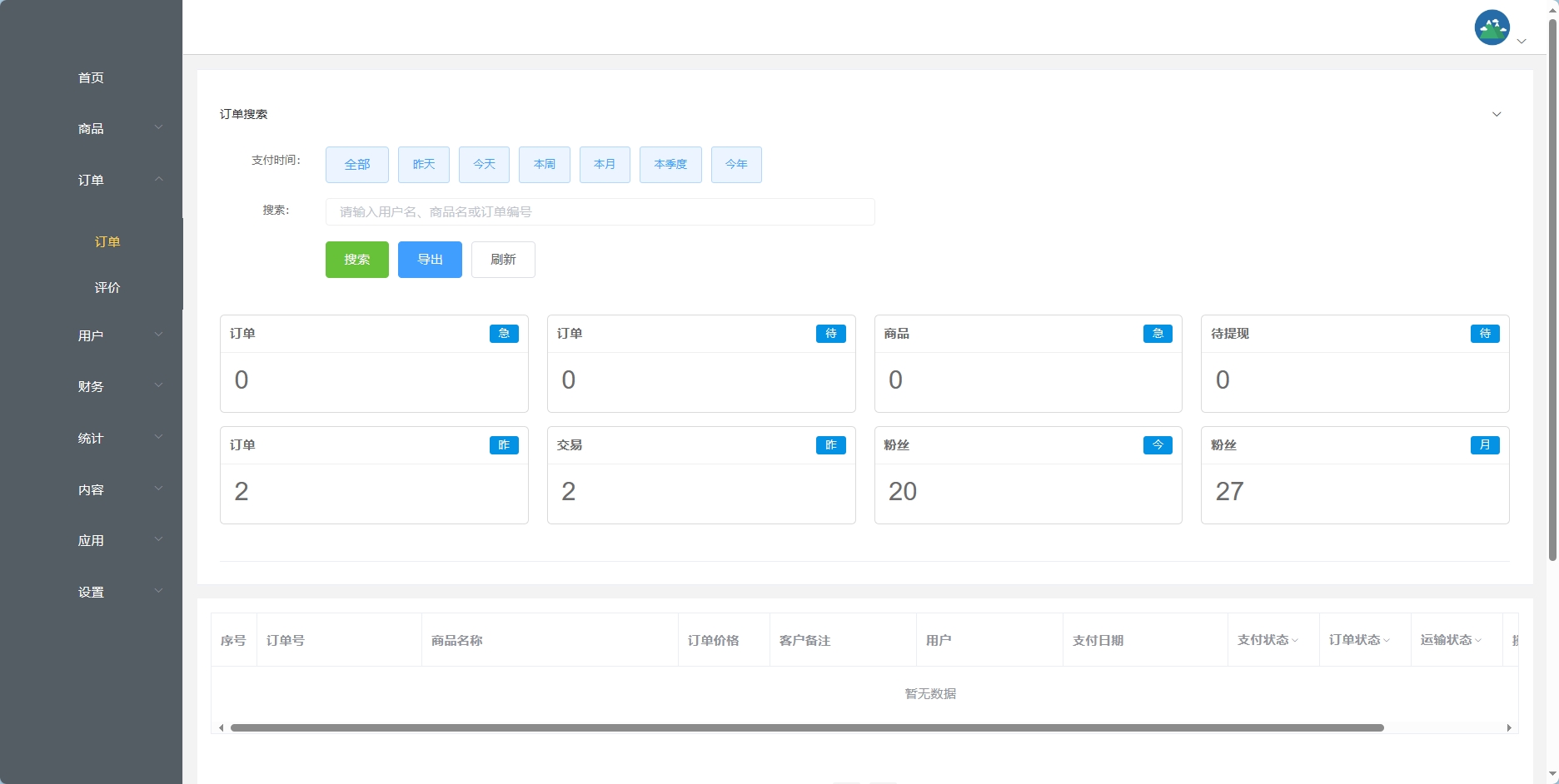The height and width of the screenshot is (784, 1559).
Task: Click the arrow beside 应用 in sidebar
Action: tap(158, 539)
